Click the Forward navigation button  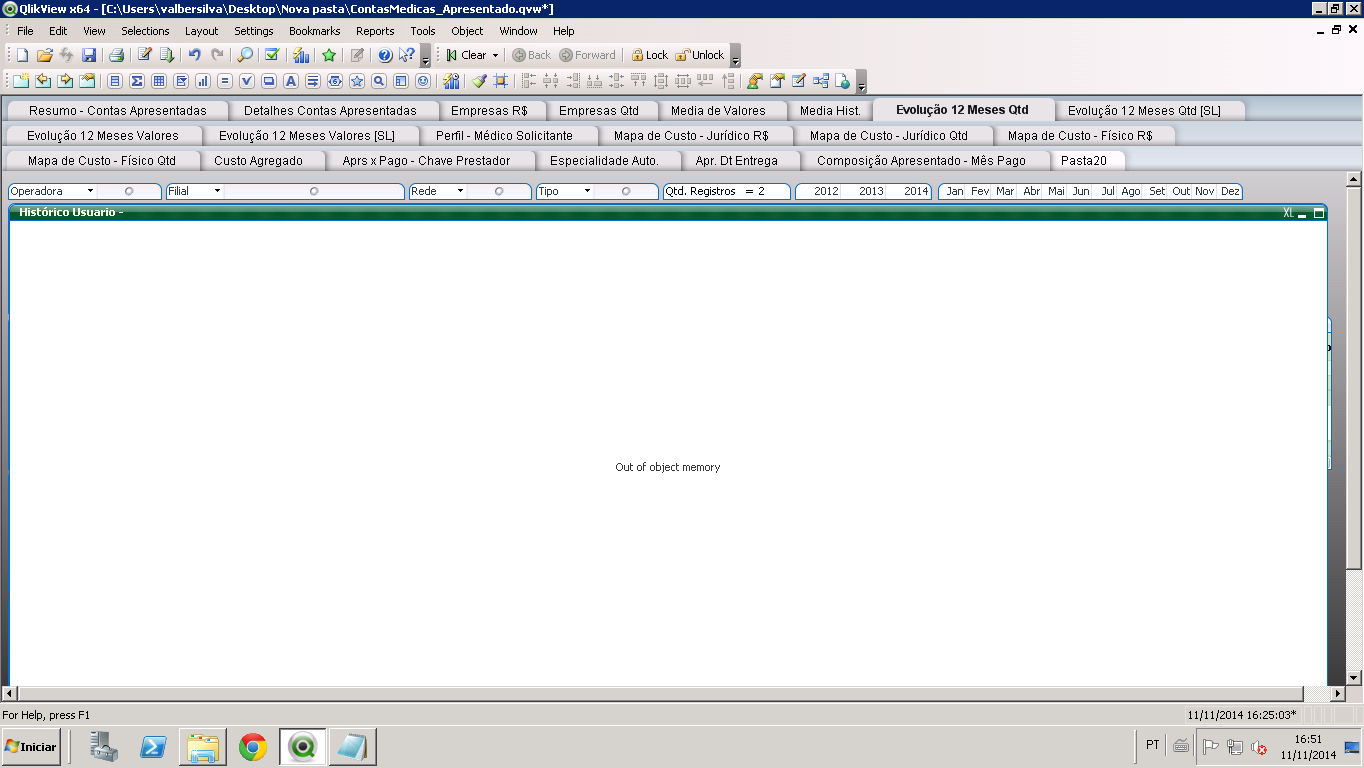[588, 55]
